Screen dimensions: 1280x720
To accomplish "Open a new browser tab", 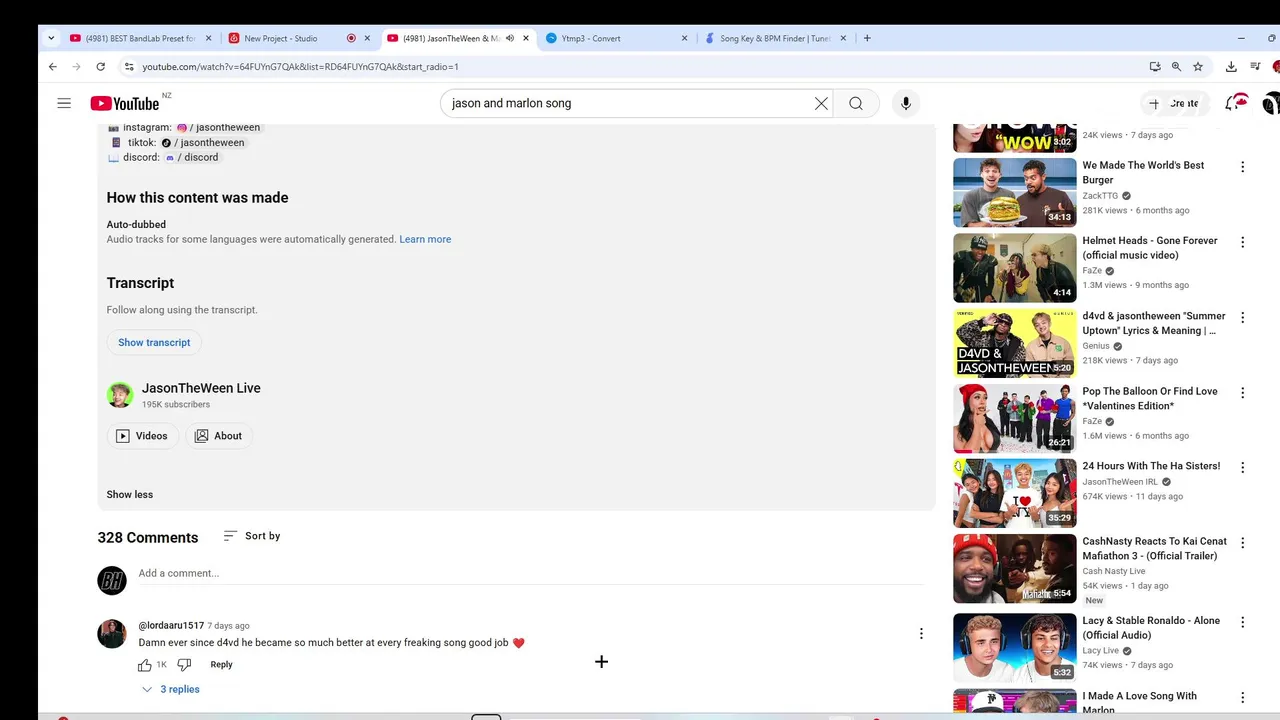I will (x=867, y=38).
